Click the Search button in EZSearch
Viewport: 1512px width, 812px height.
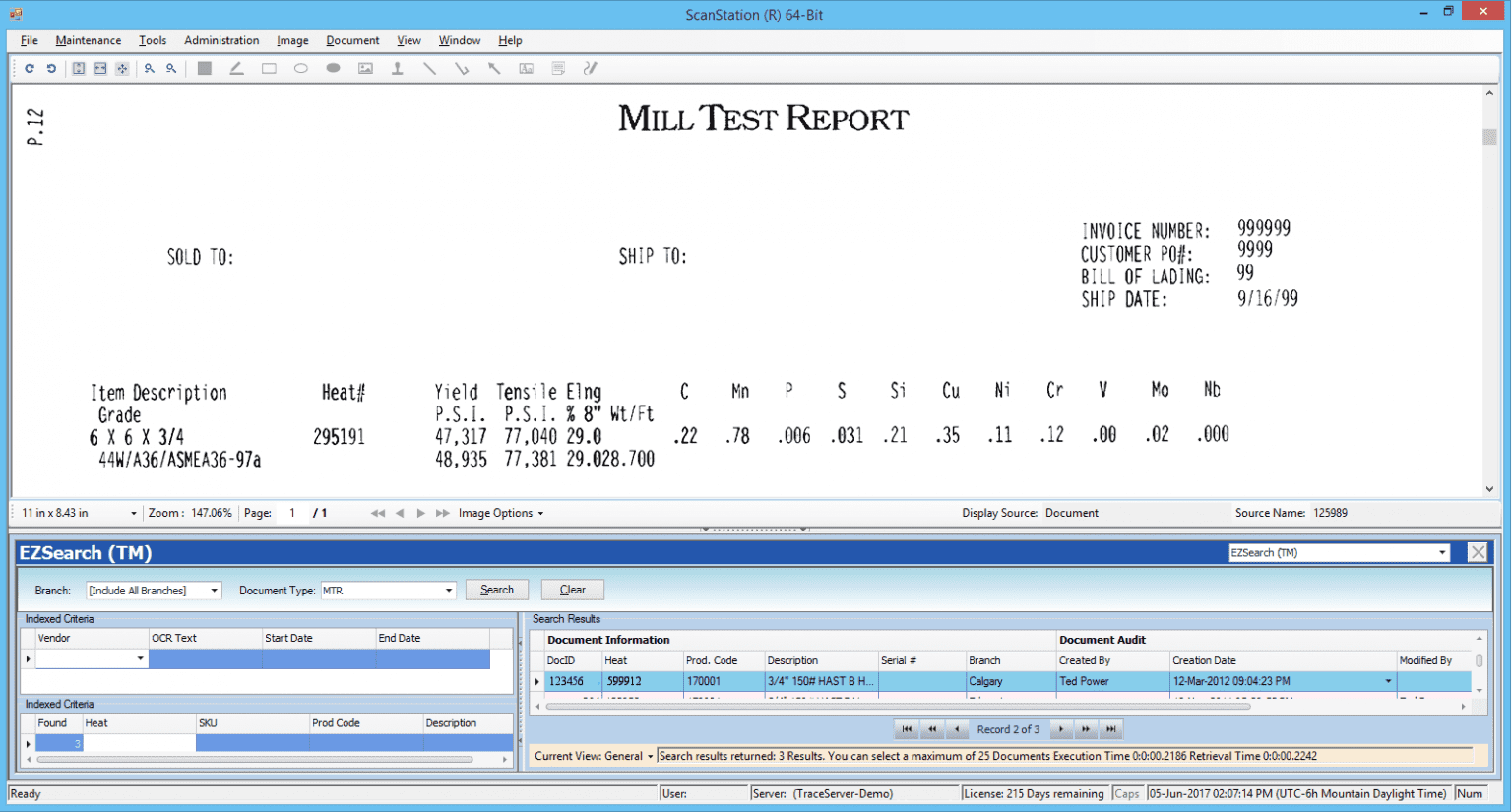point(496,589)
